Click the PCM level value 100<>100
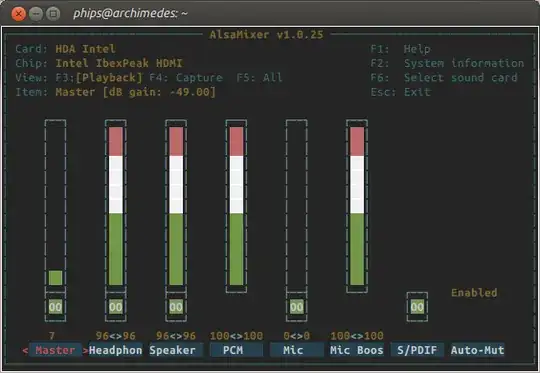Image resolution: width=540 pixels, height=373 pixels. click(x=236, y=336)
